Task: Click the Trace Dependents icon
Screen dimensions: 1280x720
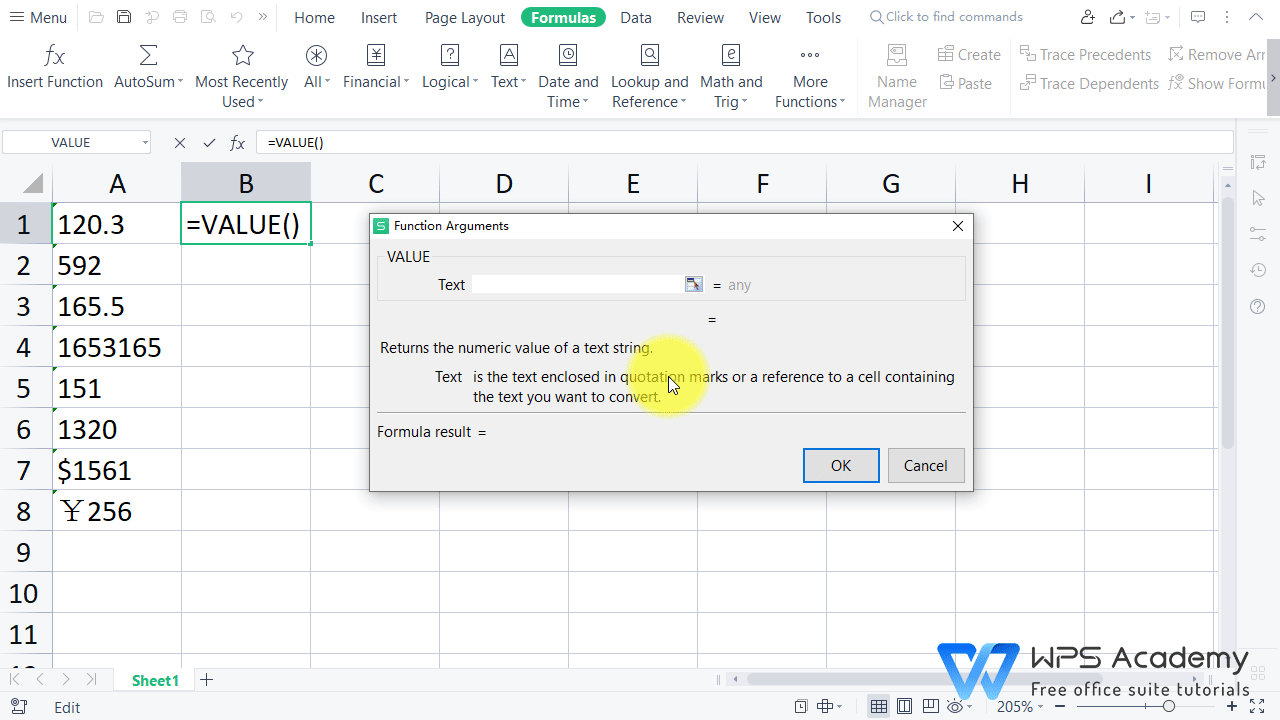Action: [x=1029, y=83]
